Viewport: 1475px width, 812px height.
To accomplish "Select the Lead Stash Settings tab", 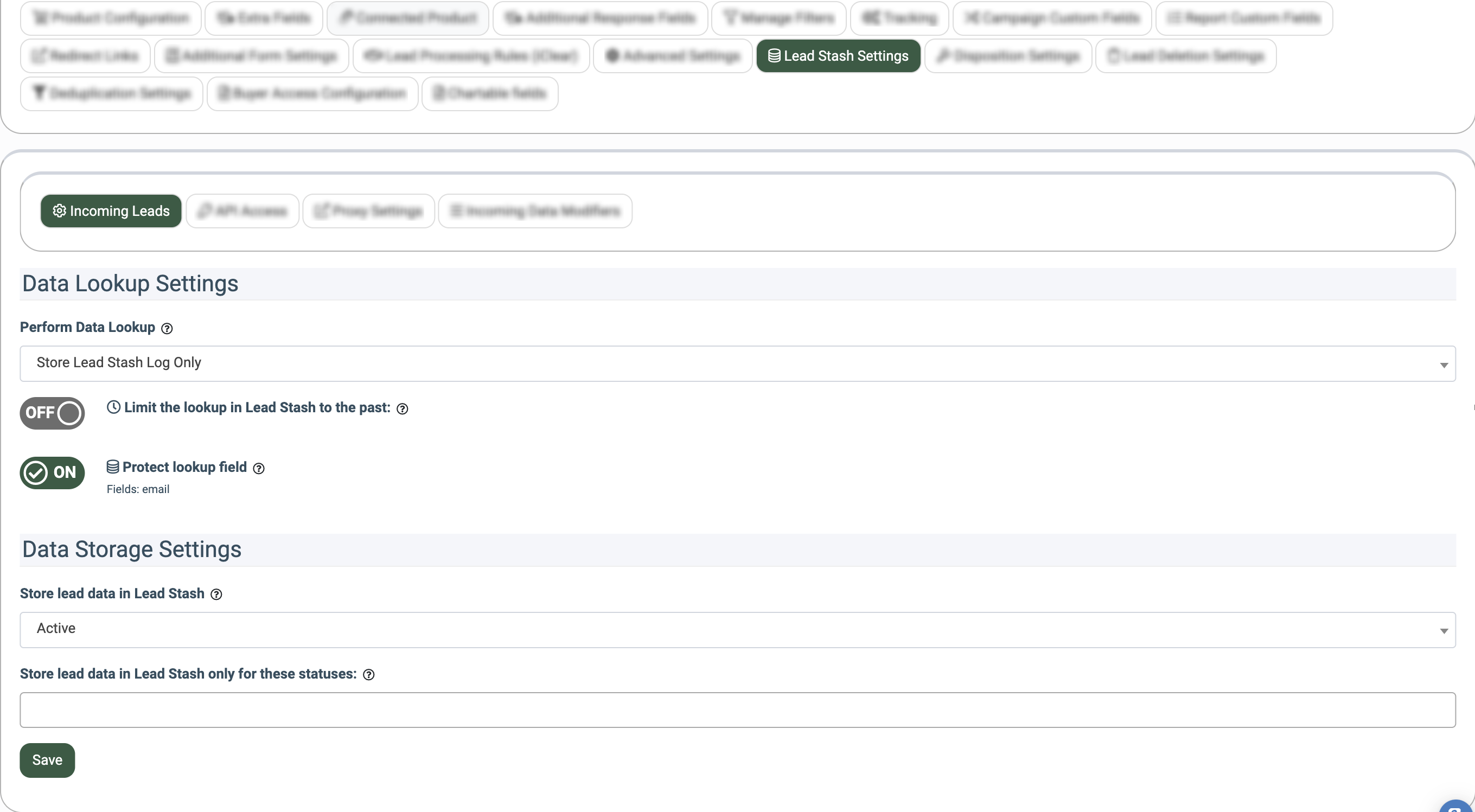I will point(838,56).
